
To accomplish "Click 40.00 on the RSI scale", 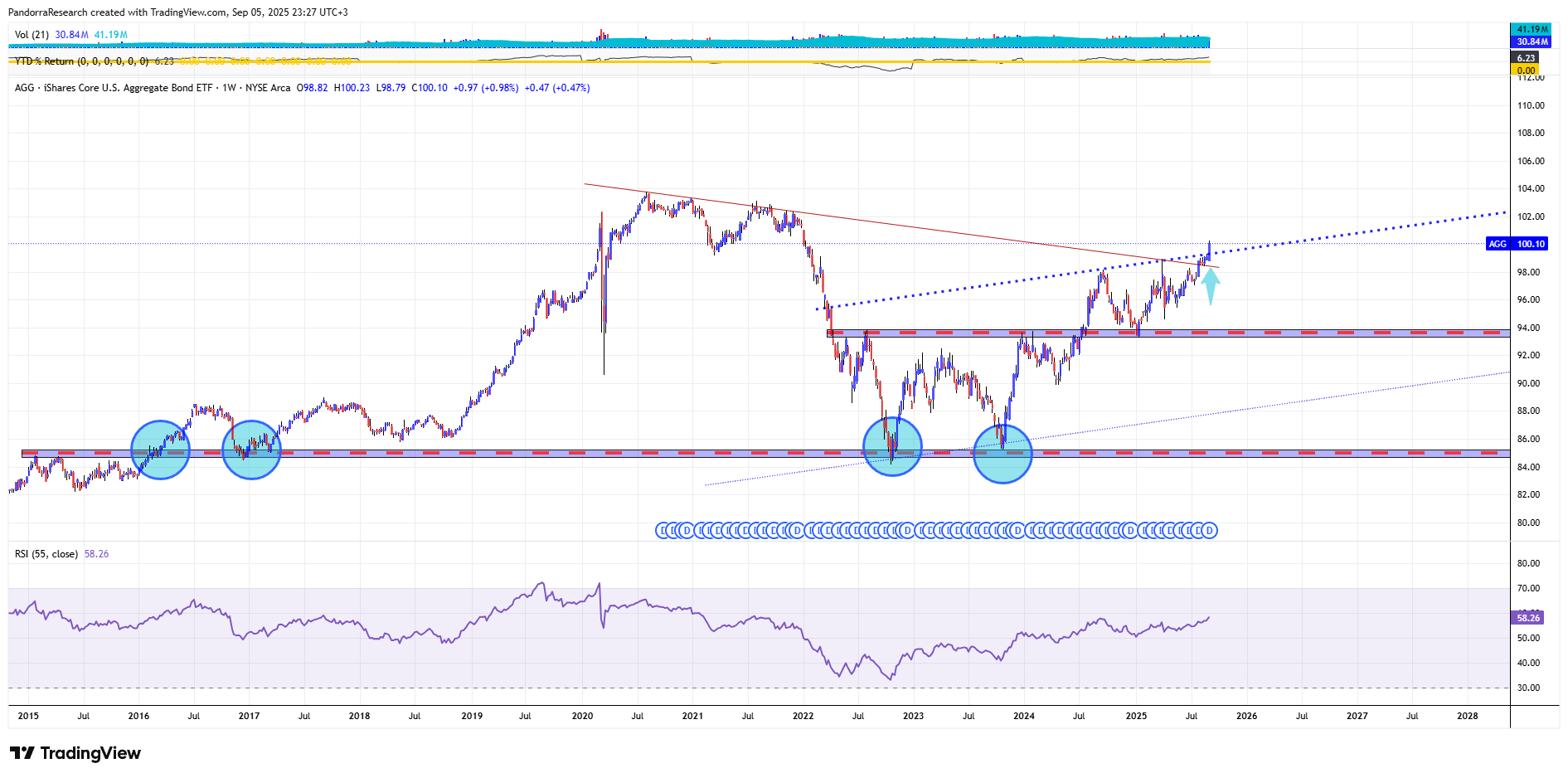I will coord(1528,663).
